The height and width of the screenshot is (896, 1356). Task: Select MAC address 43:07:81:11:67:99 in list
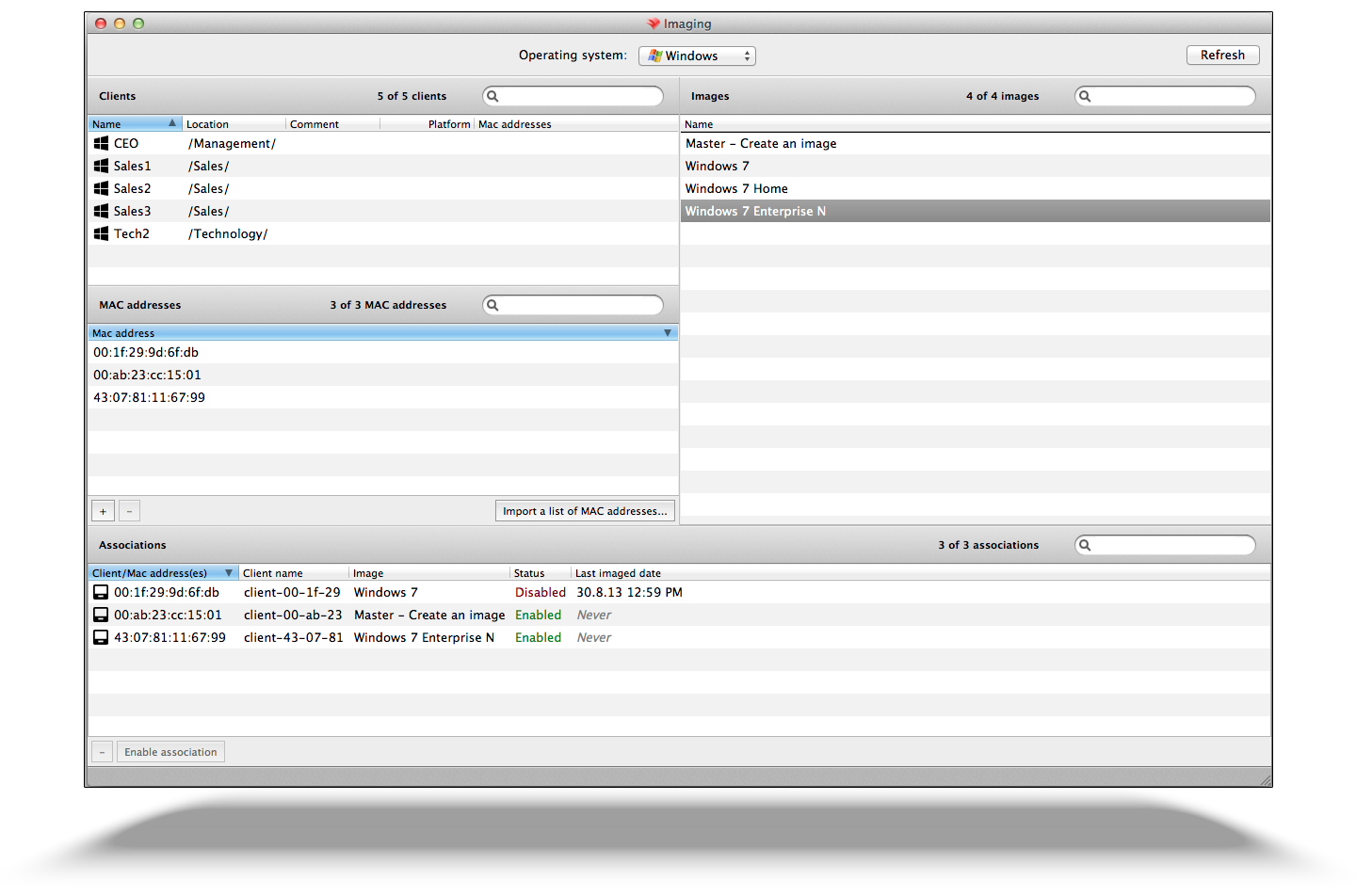coord(382,397)
